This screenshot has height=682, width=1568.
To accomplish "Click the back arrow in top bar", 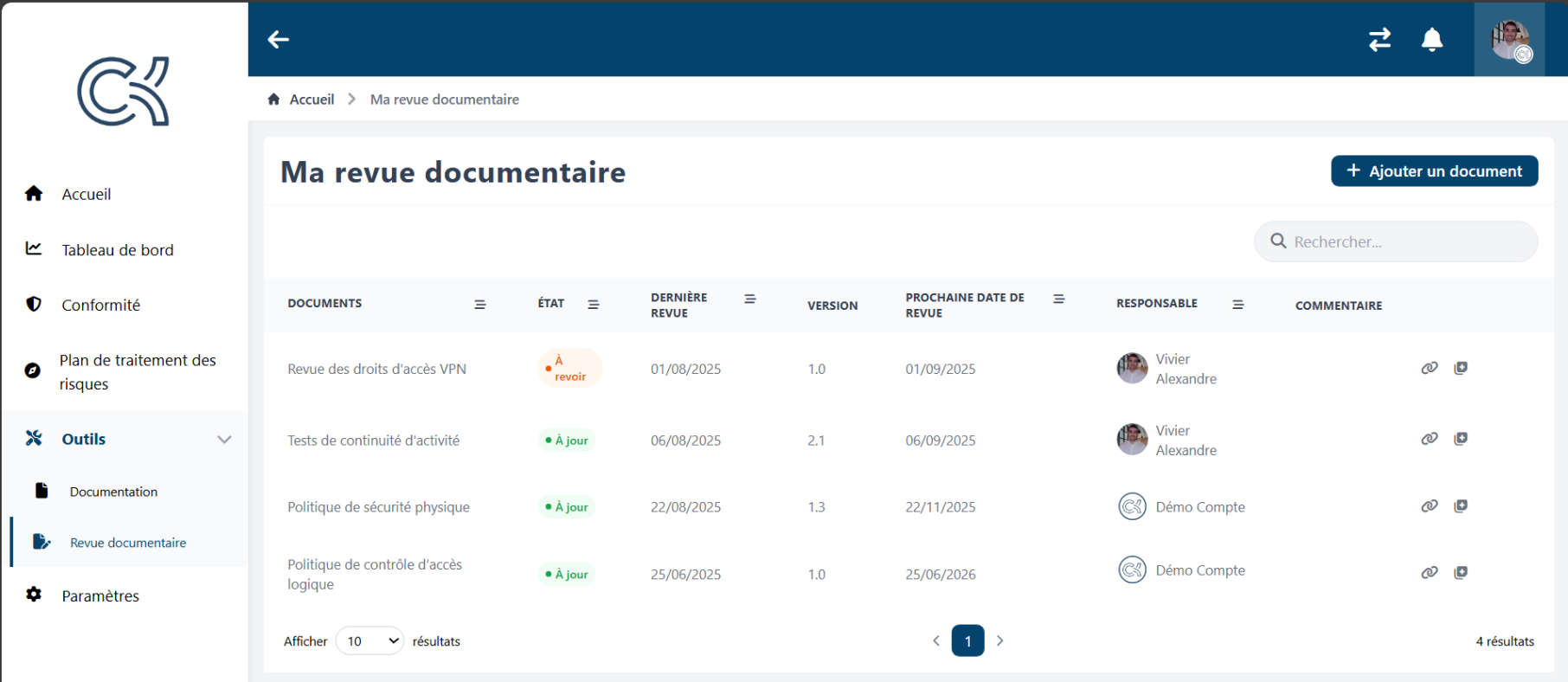I will (278, 40).
